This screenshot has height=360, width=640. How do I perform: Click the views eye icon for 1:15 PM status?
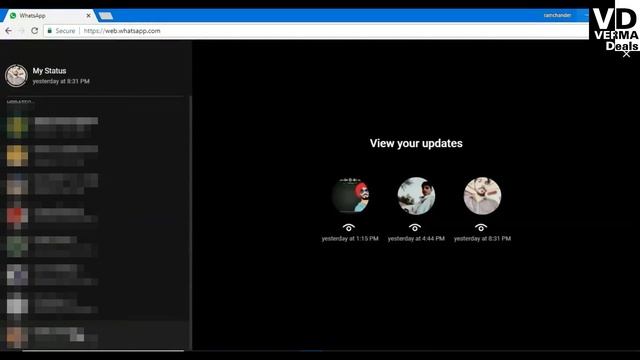pos(349,227)
